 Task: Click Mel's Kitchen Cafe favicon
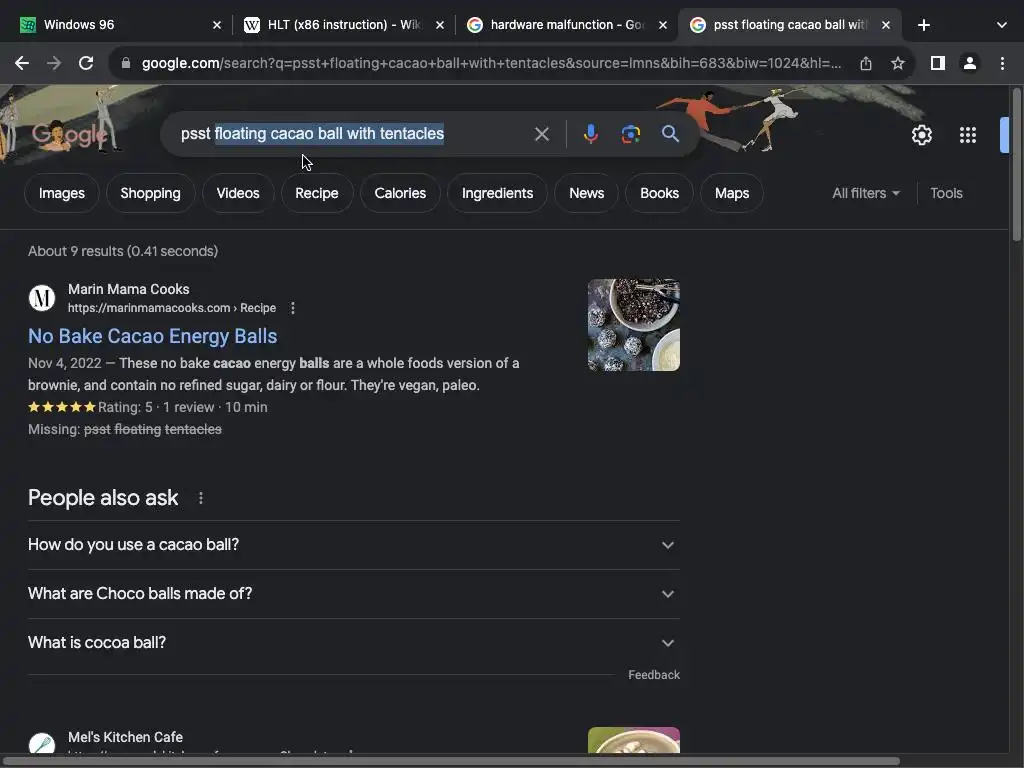click(x=42, y=743)
